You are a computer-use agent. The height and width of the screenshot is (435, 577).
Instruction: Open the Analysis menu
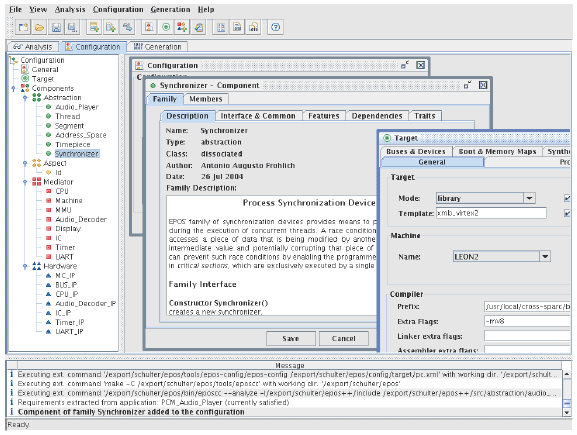[70, 10]
